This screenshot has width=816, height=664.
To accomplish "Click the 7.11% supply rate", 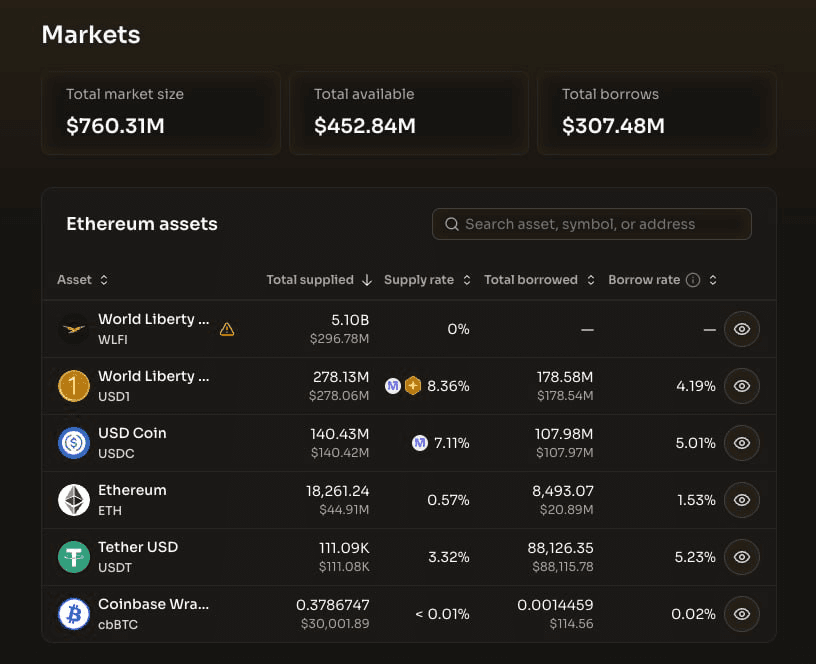I will tap(452, 443).
